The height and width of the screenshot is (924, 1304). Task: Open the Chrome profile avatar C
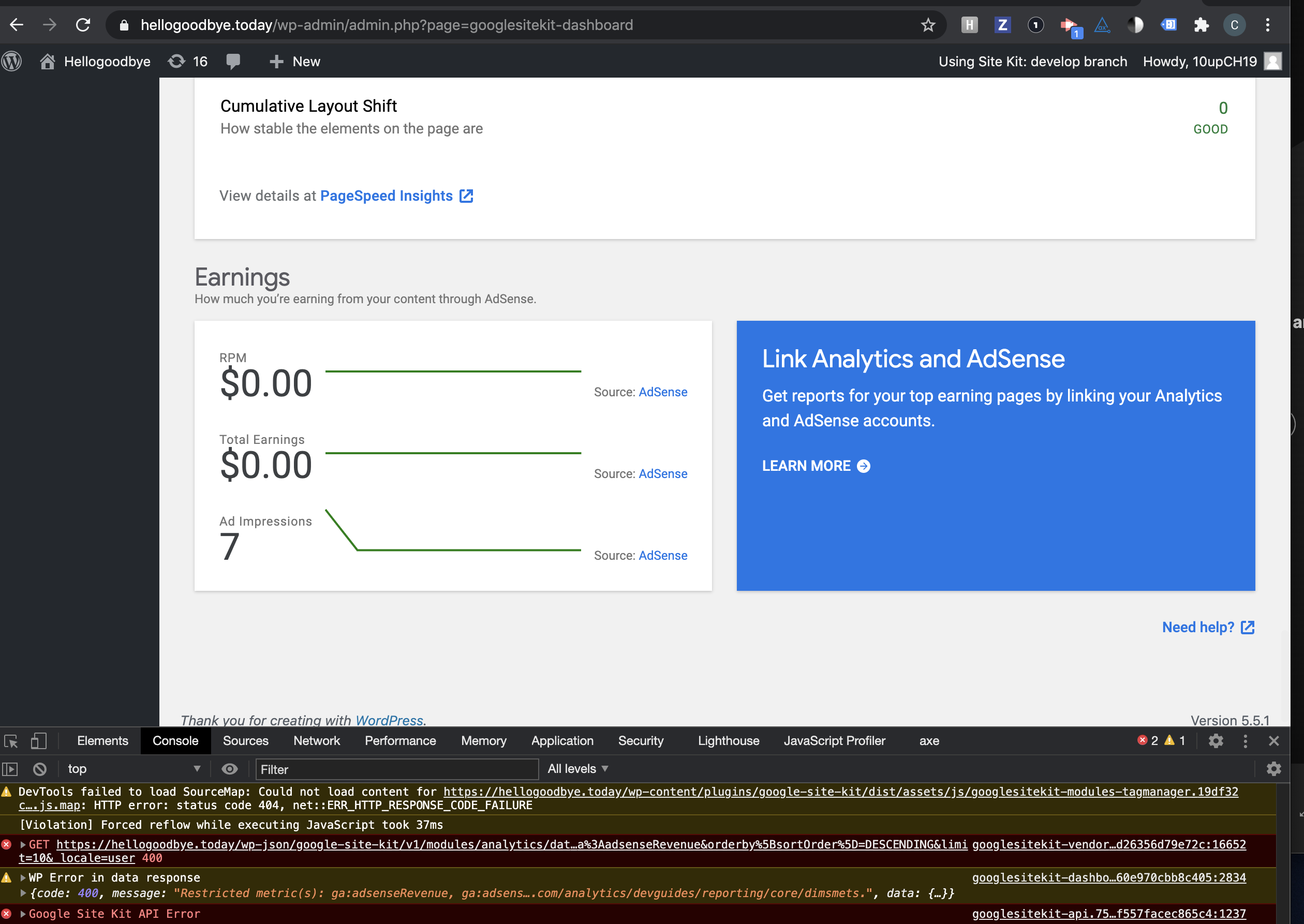tap(1234, 25)
